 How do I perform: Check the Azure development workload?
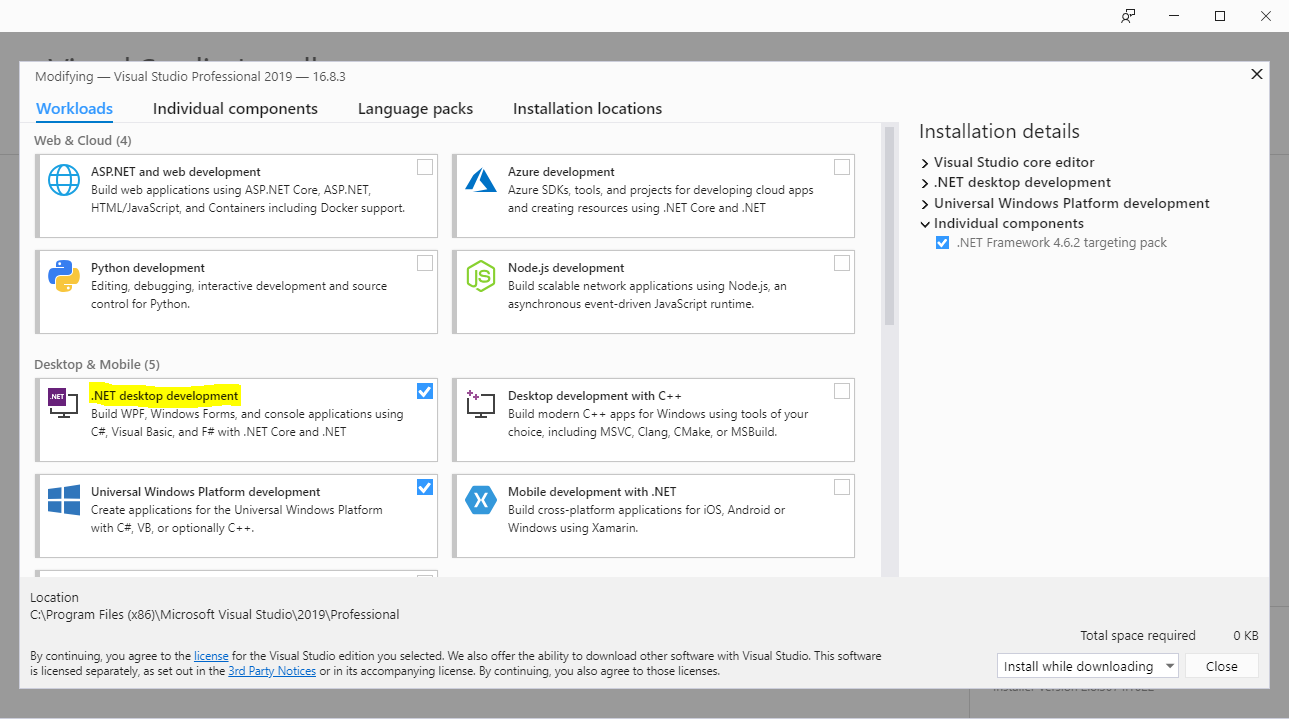(842, 167)
